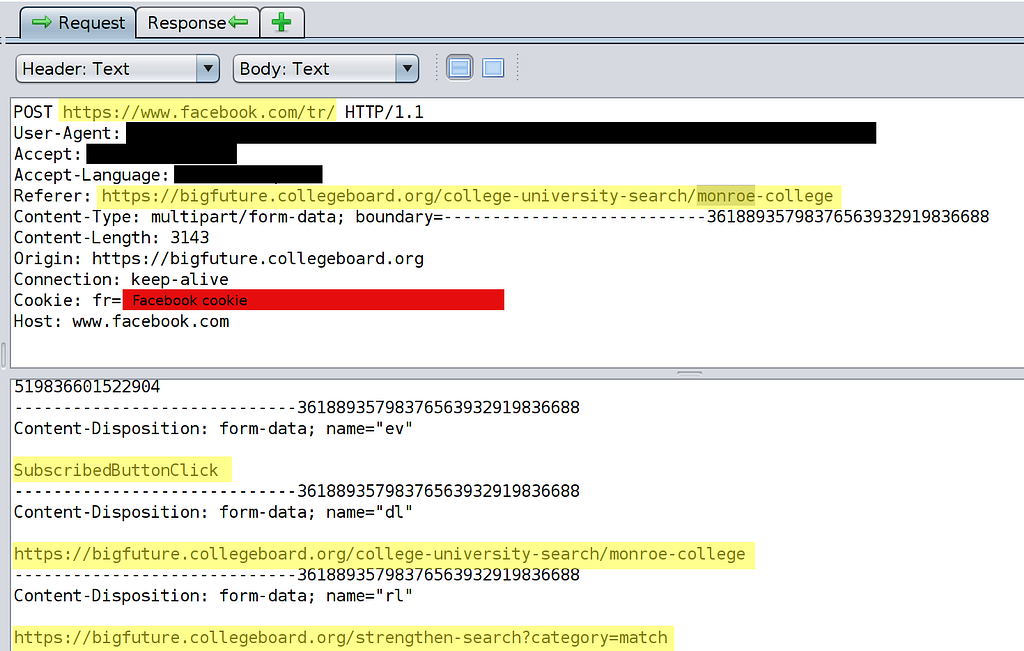The width and height of the screenshot is (1024, 651).
Task: Click the User-Agent header label
Action: (67, 133)
